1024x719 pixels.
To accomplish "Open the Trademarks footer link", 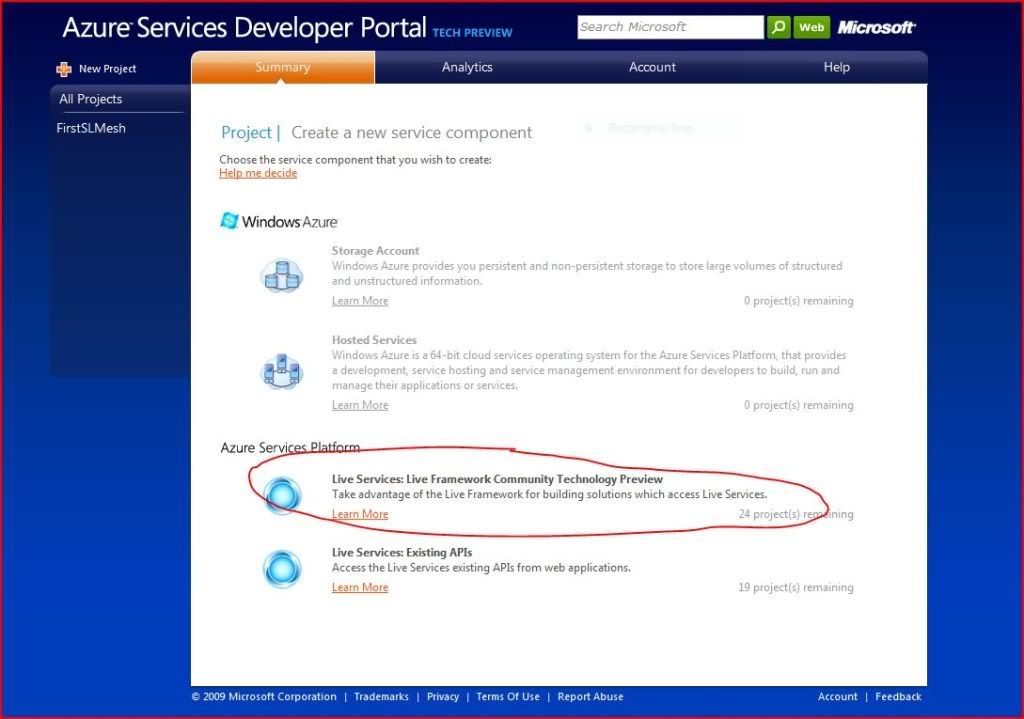I will point(381,697).
